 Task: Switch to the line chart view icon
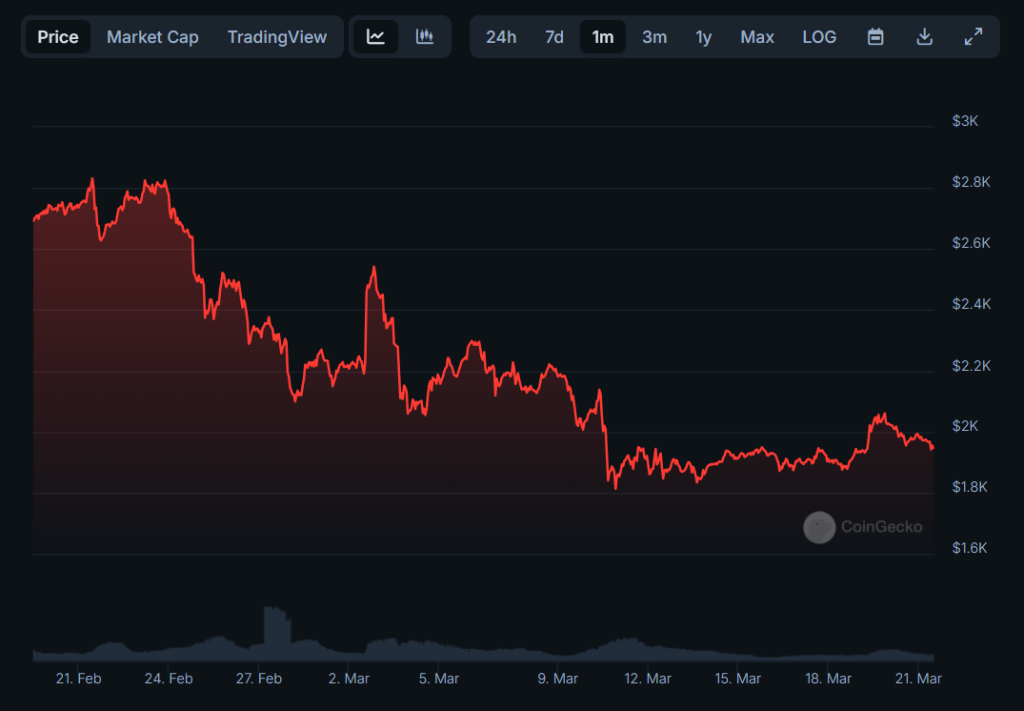376,37
